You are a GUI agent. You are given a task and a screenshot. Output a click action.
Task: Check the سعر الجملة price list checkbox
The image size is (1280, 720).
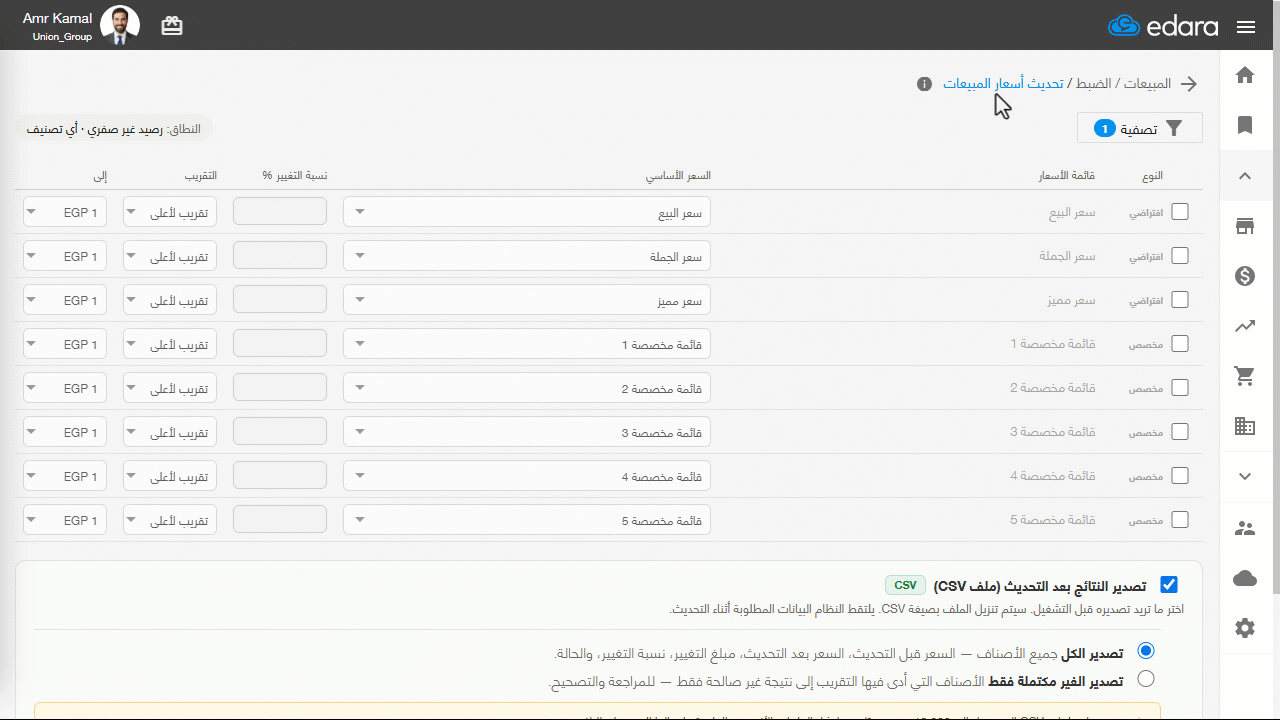(1180, 256)
